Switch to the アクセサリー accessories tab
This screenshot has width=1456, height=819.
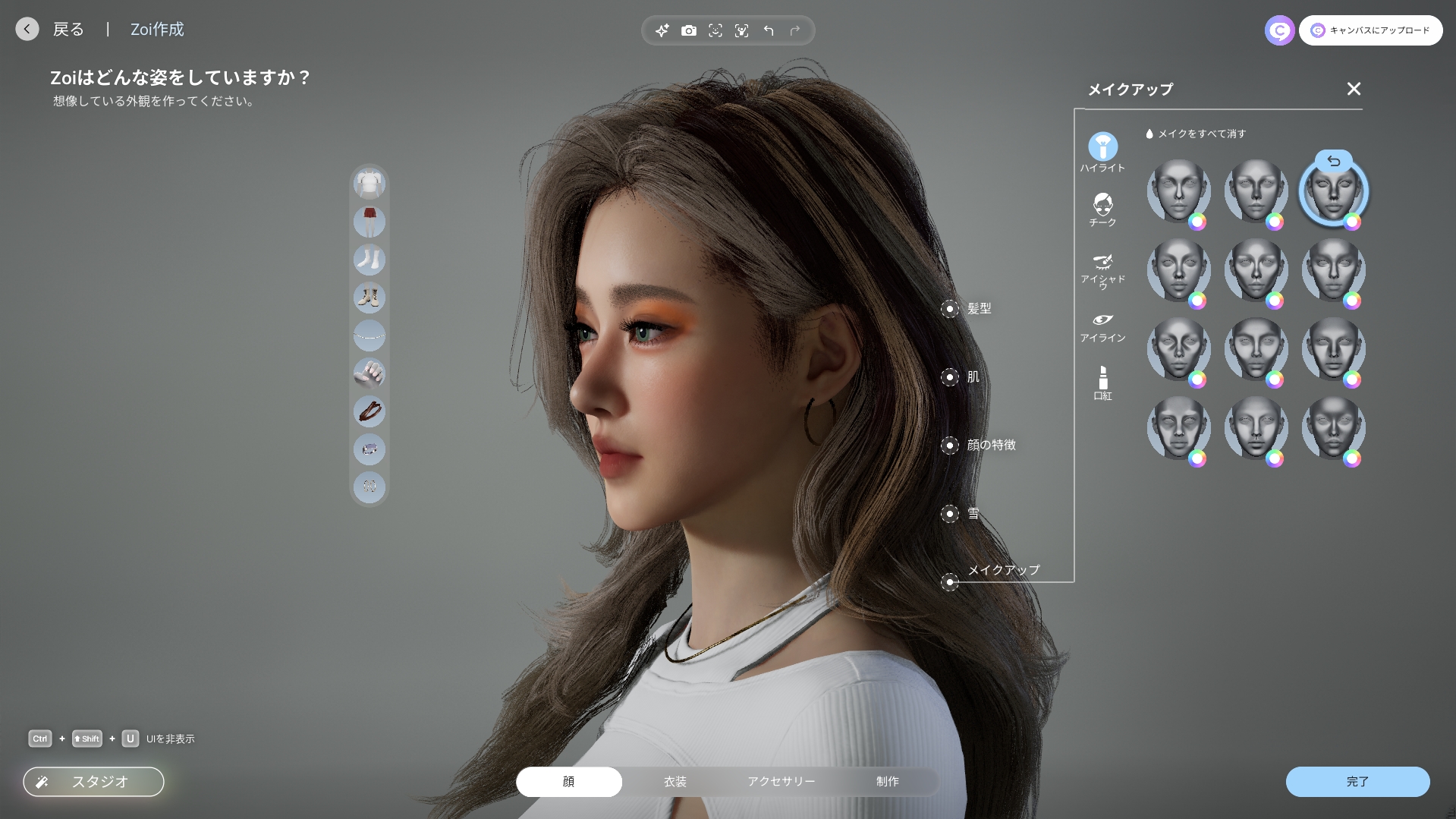click(781, 781)
